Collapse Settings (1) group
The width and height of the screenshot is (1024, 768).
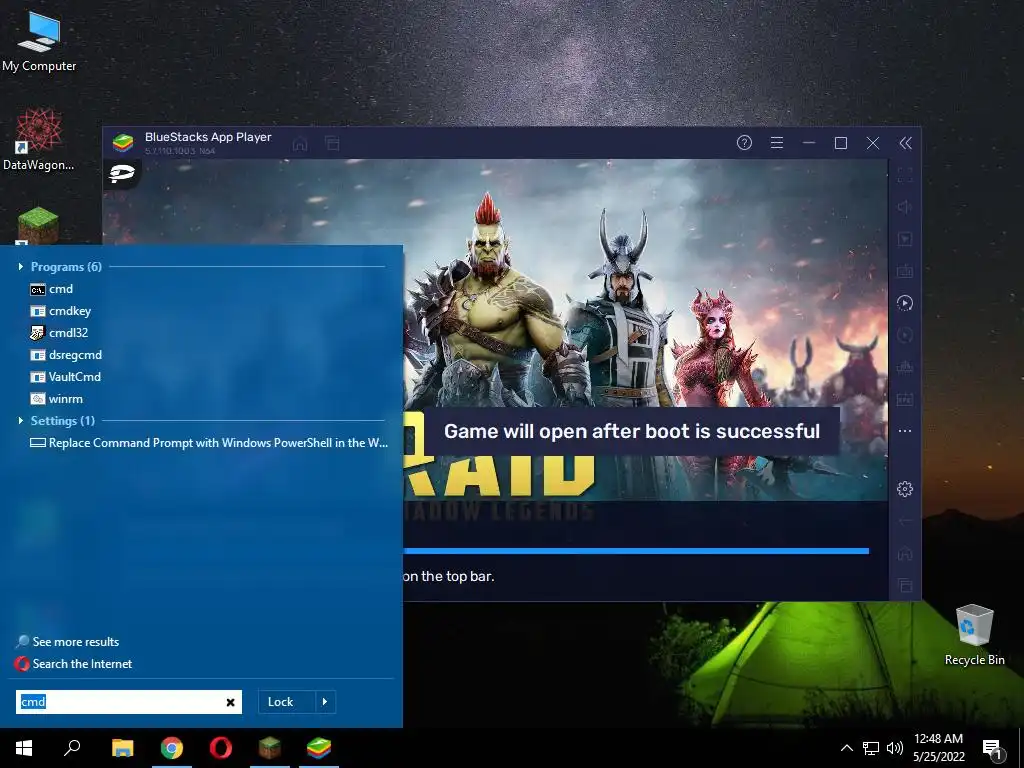coord(21,421)
